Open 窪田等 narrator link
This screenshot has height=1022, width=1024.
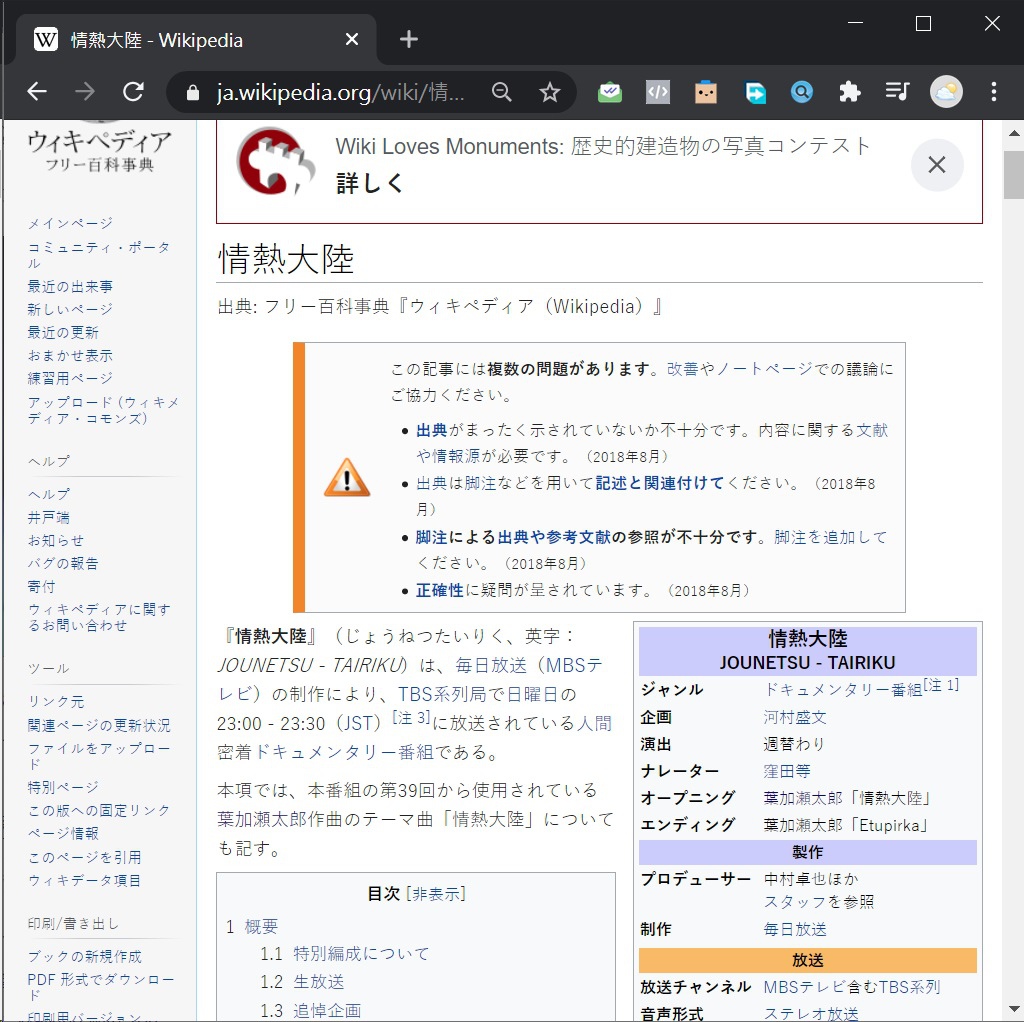[x=787, y=771]
